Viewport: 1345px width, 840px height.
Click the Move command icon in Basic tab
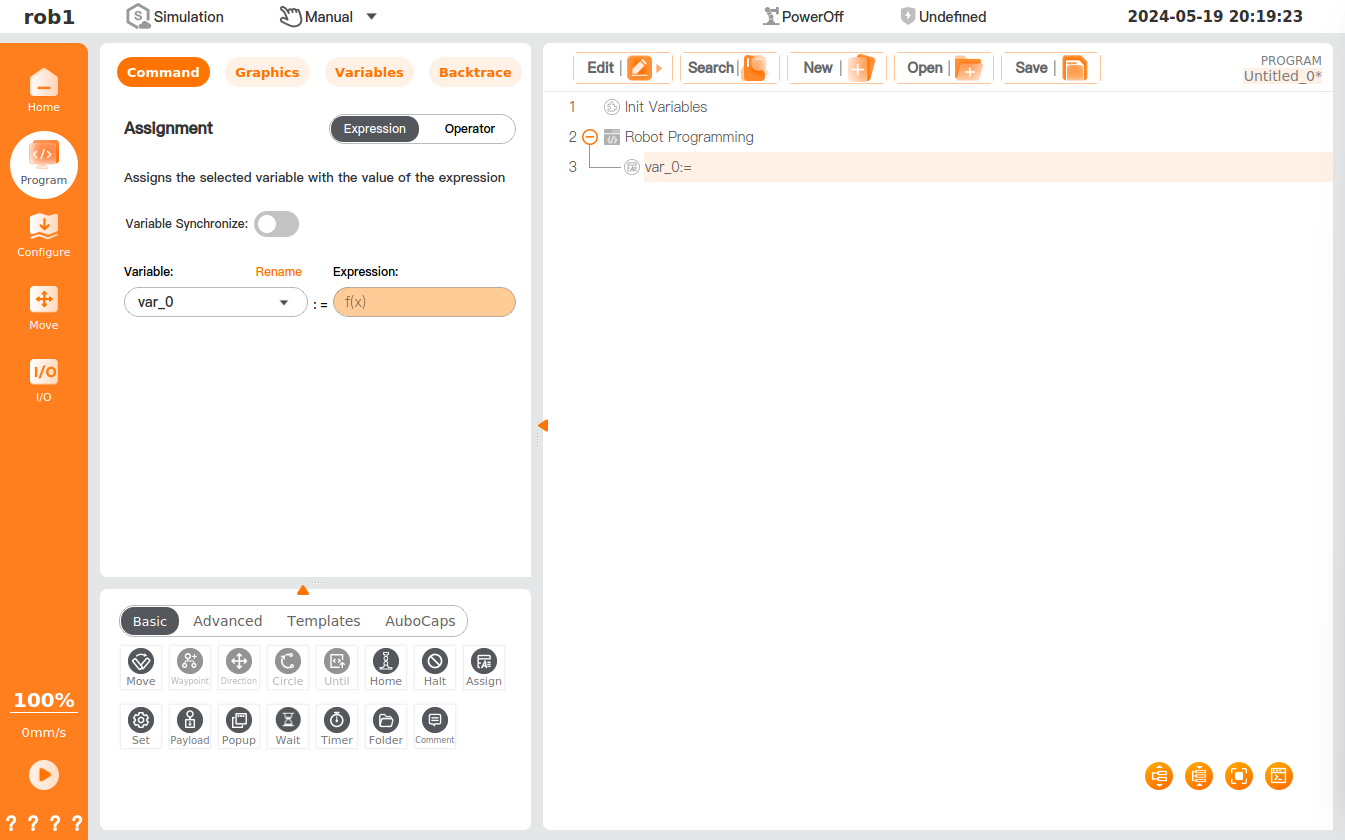point(141,667)
